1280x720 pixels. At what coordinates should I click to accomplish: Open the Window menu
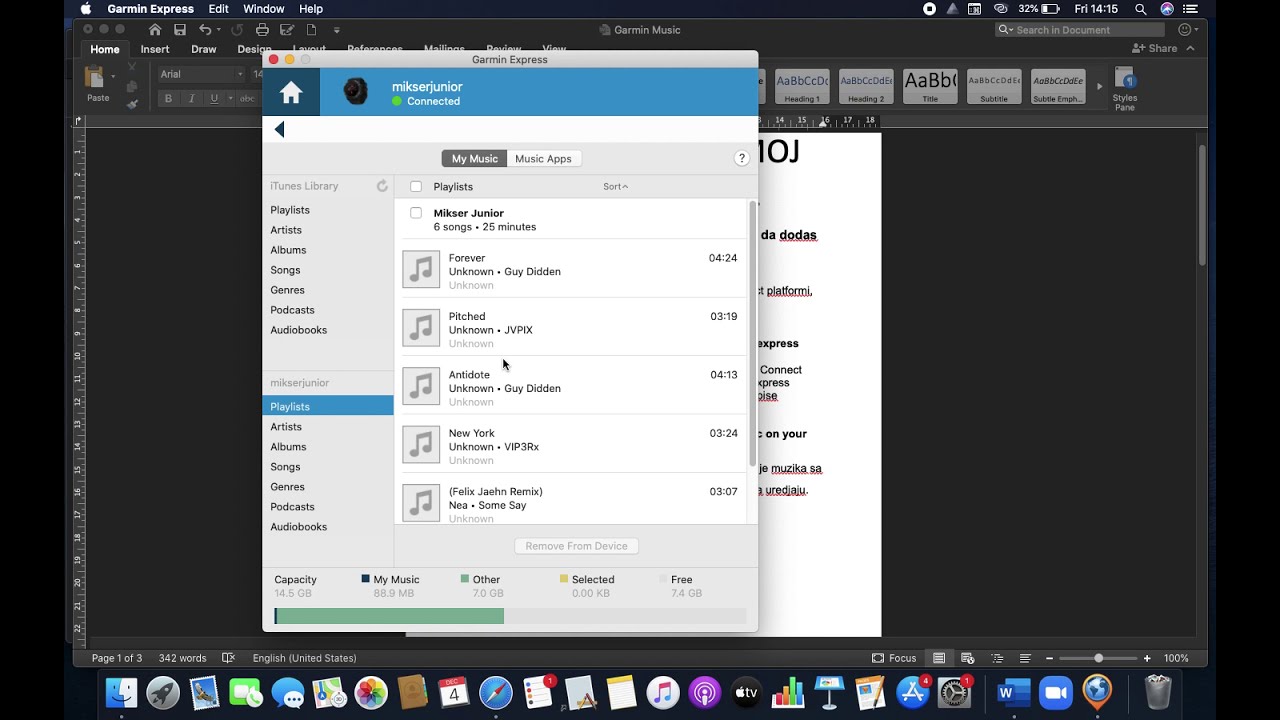point(264,9)
